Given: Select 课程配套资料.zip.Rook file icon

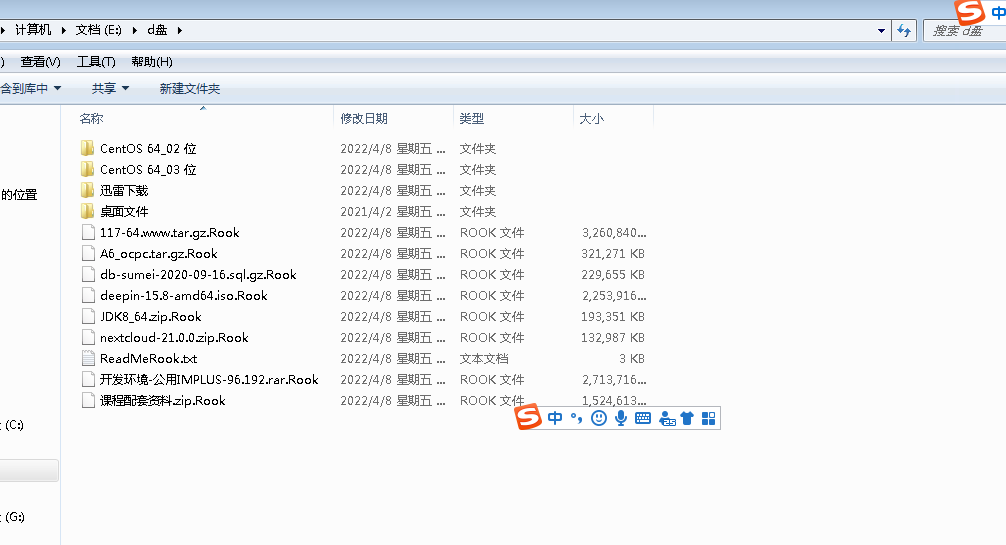Looking at the screenshot, I should (x=89, y=401).
